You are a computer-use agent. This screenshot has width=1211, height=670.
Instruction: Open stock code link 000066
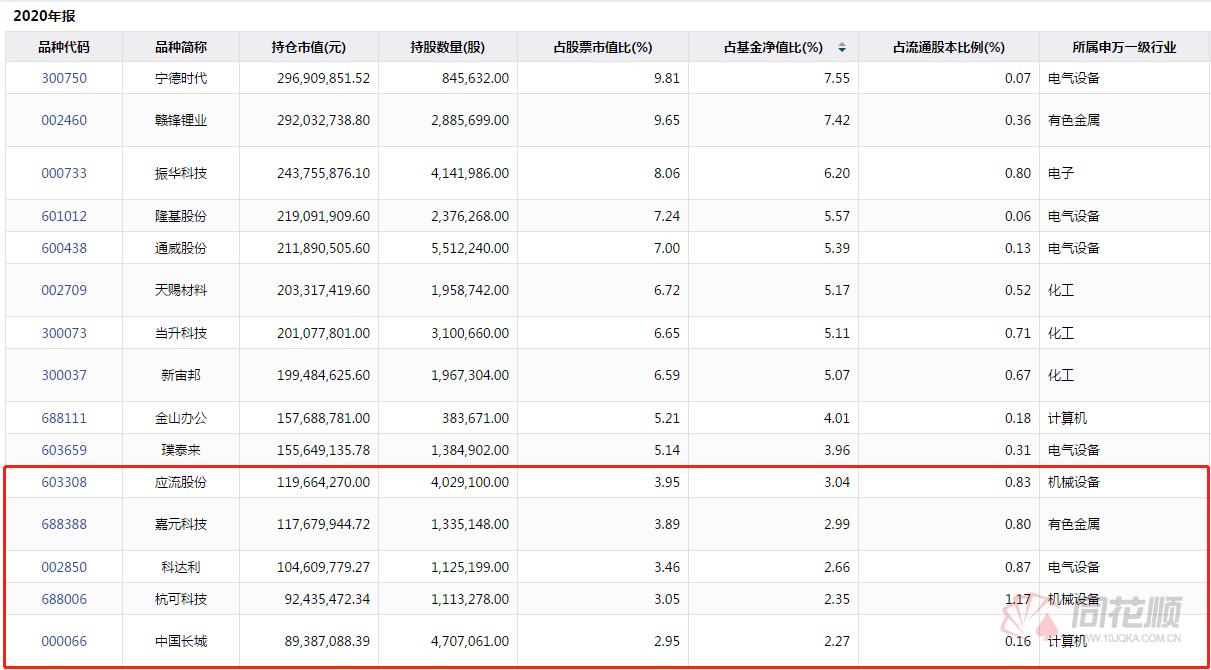pos(64,641)
